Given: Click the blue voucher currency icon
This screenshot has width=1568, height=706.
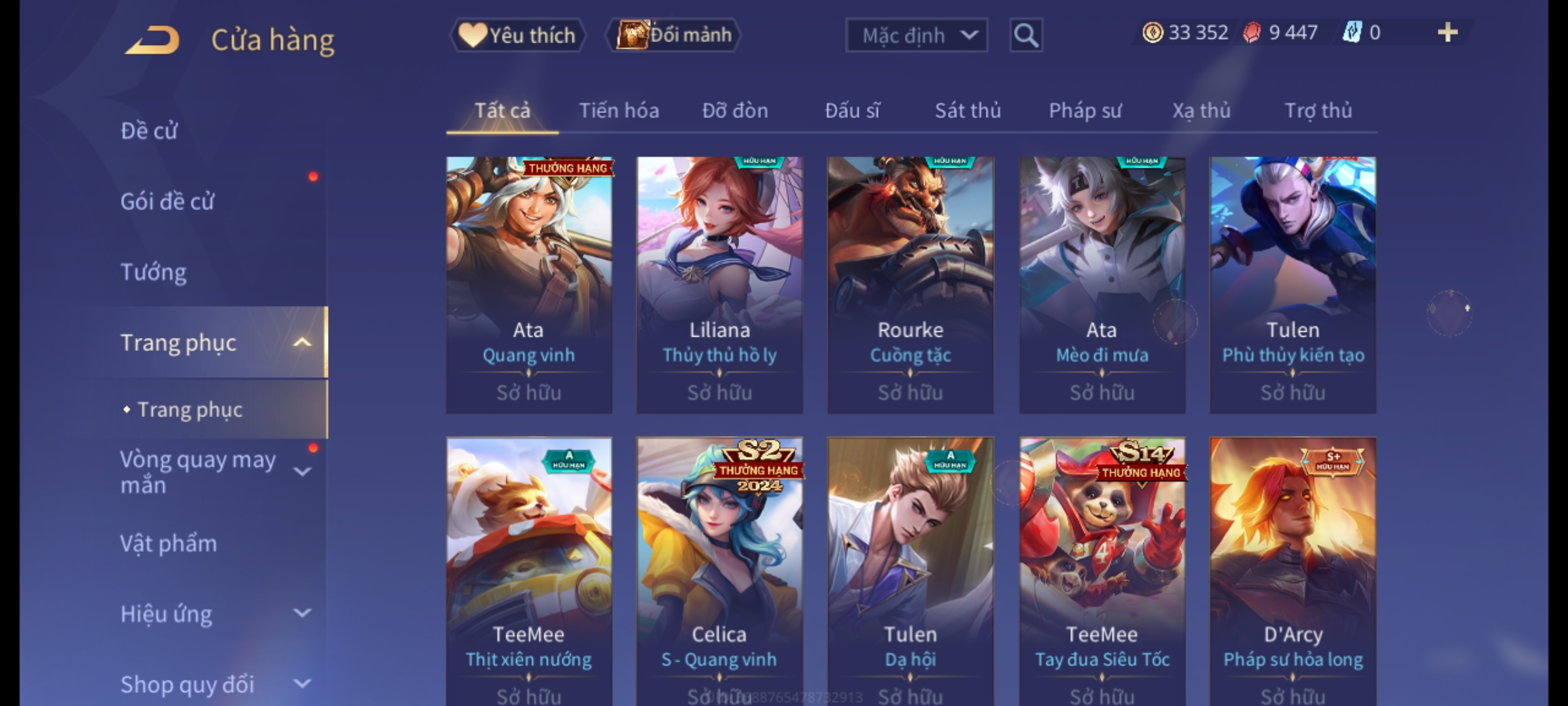Looking at the screenshot, I should tap(1352, 33).
